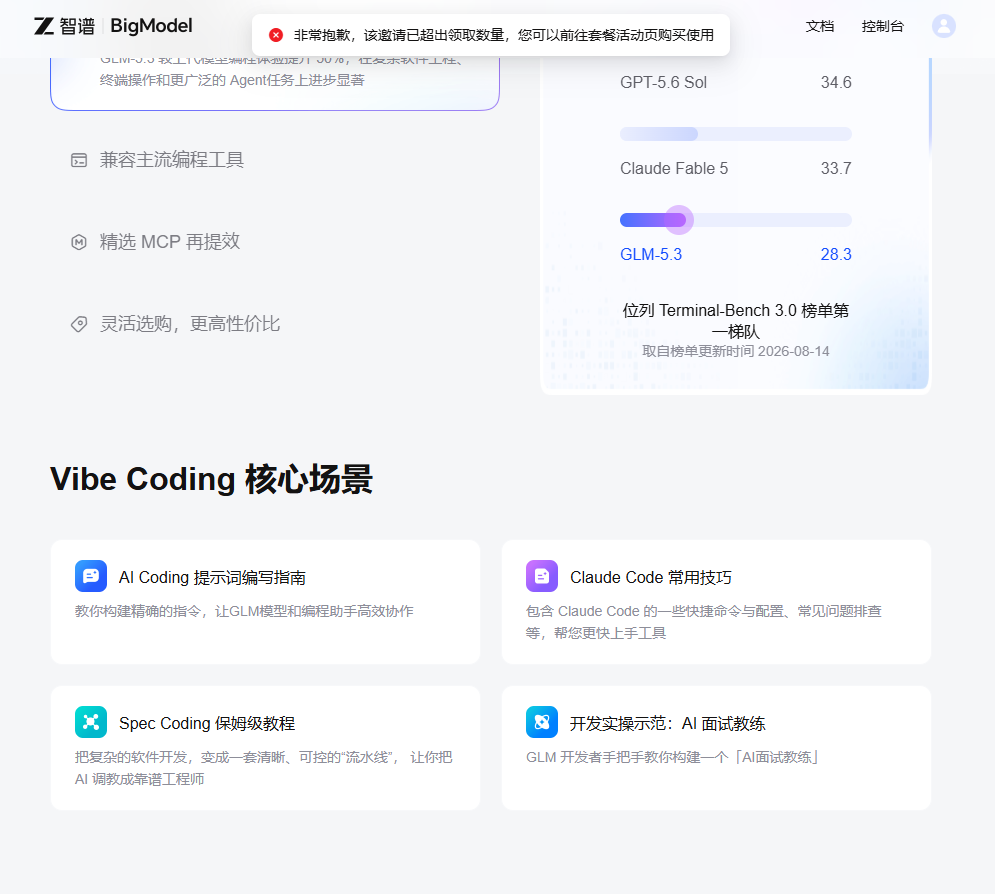The width and height of the screenshot is (995, 894).
Task: Click the MCP hexagon icon
Action: click(x=79, y=242)
